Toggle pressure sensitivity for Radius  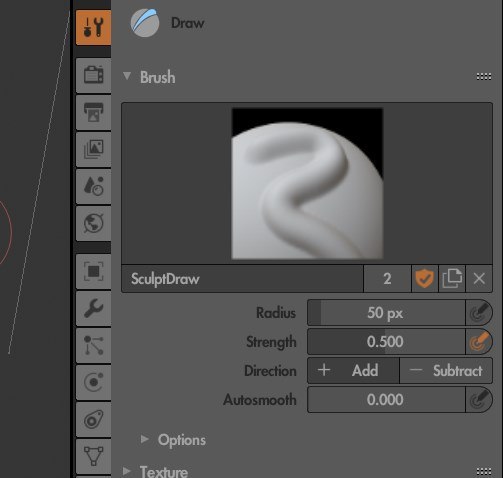pyautogui.click(x=479, y=313)
